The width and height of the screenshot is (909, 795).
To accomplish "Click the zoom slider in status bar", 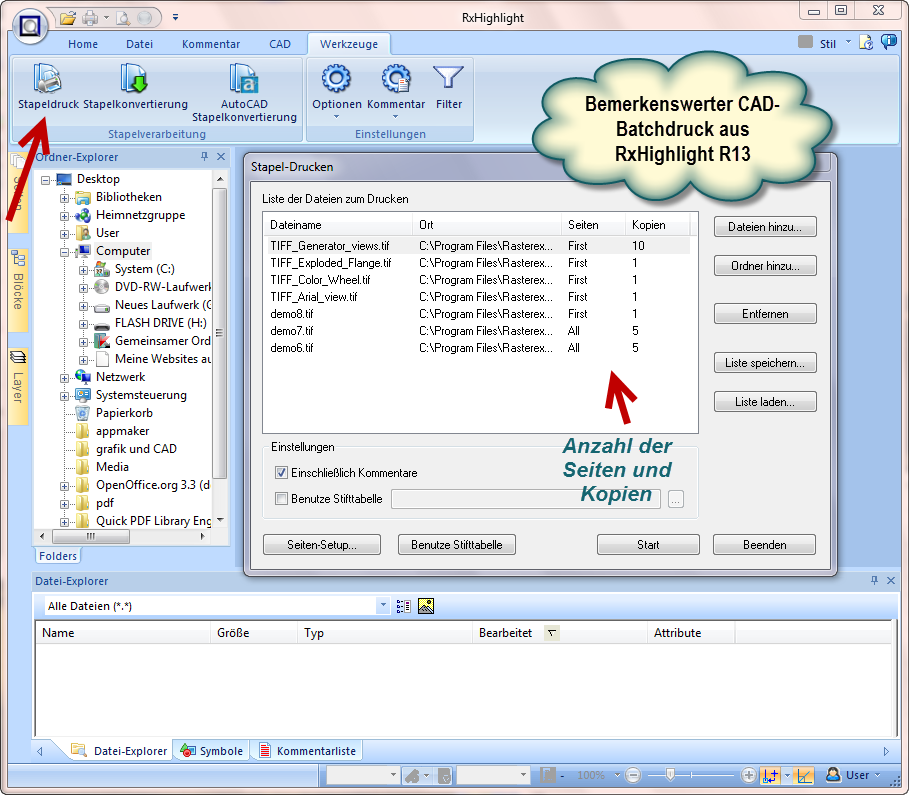I will [x=671, y=775].
